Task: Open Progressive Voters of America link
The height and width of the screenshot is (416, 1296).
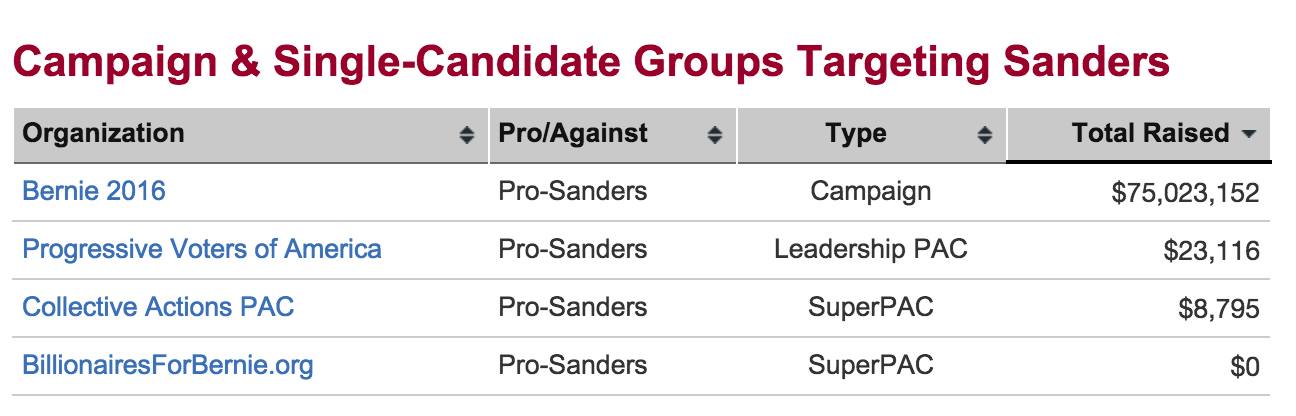Action: (x=201, y=248)
